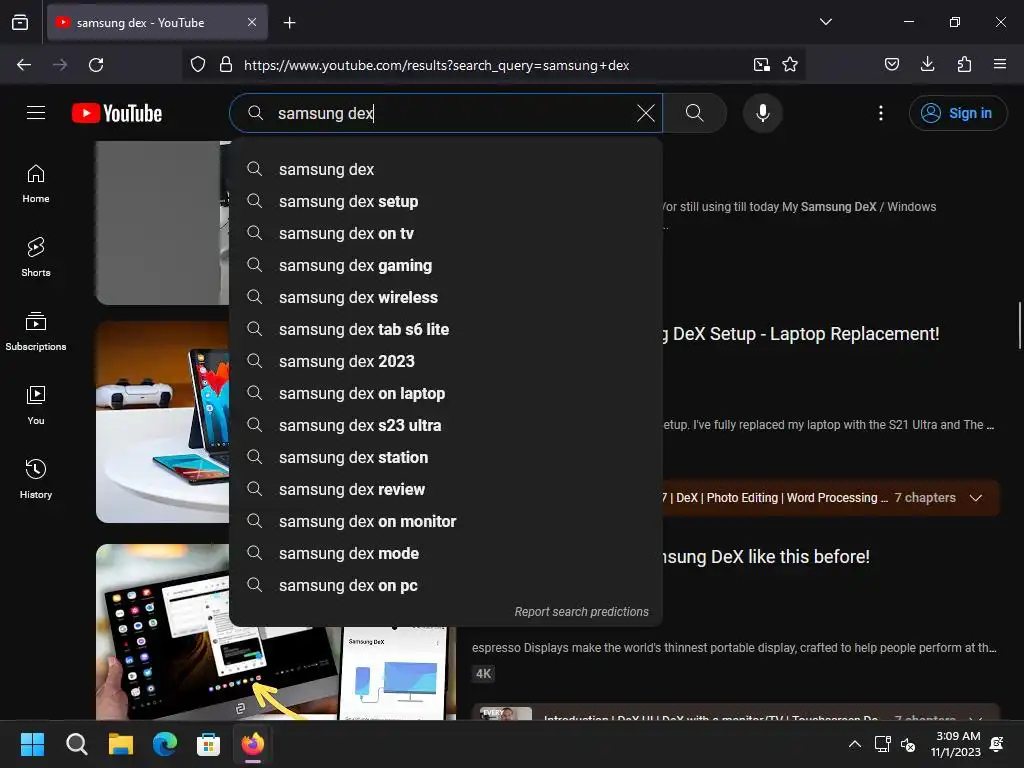Screen dimensions: 1024x768
Task: Open the tablet and controller video thumbnail
Action: point(163,422)
